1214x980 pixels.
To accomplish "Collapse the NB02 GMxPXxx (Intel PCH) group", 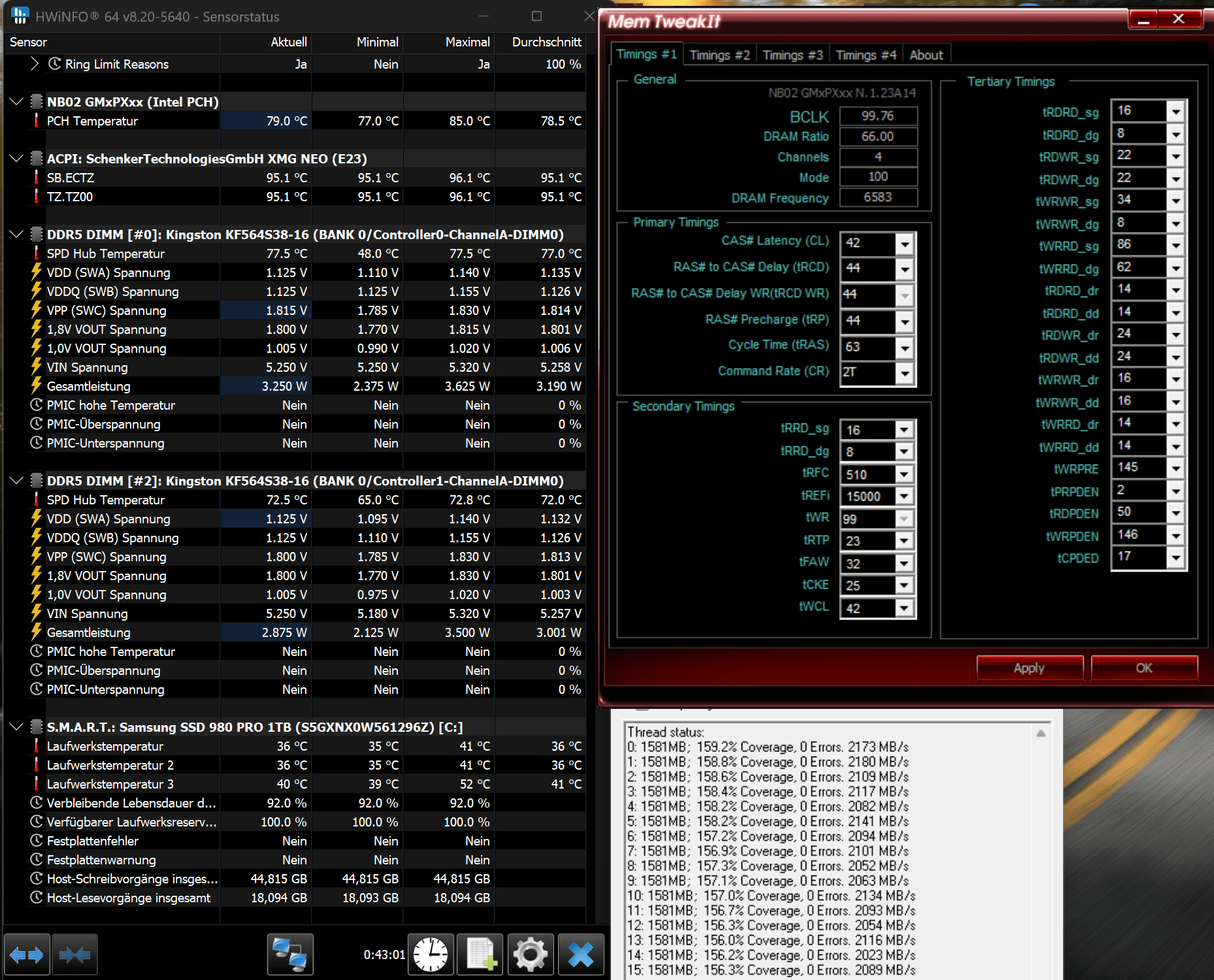I will point(16,102).
